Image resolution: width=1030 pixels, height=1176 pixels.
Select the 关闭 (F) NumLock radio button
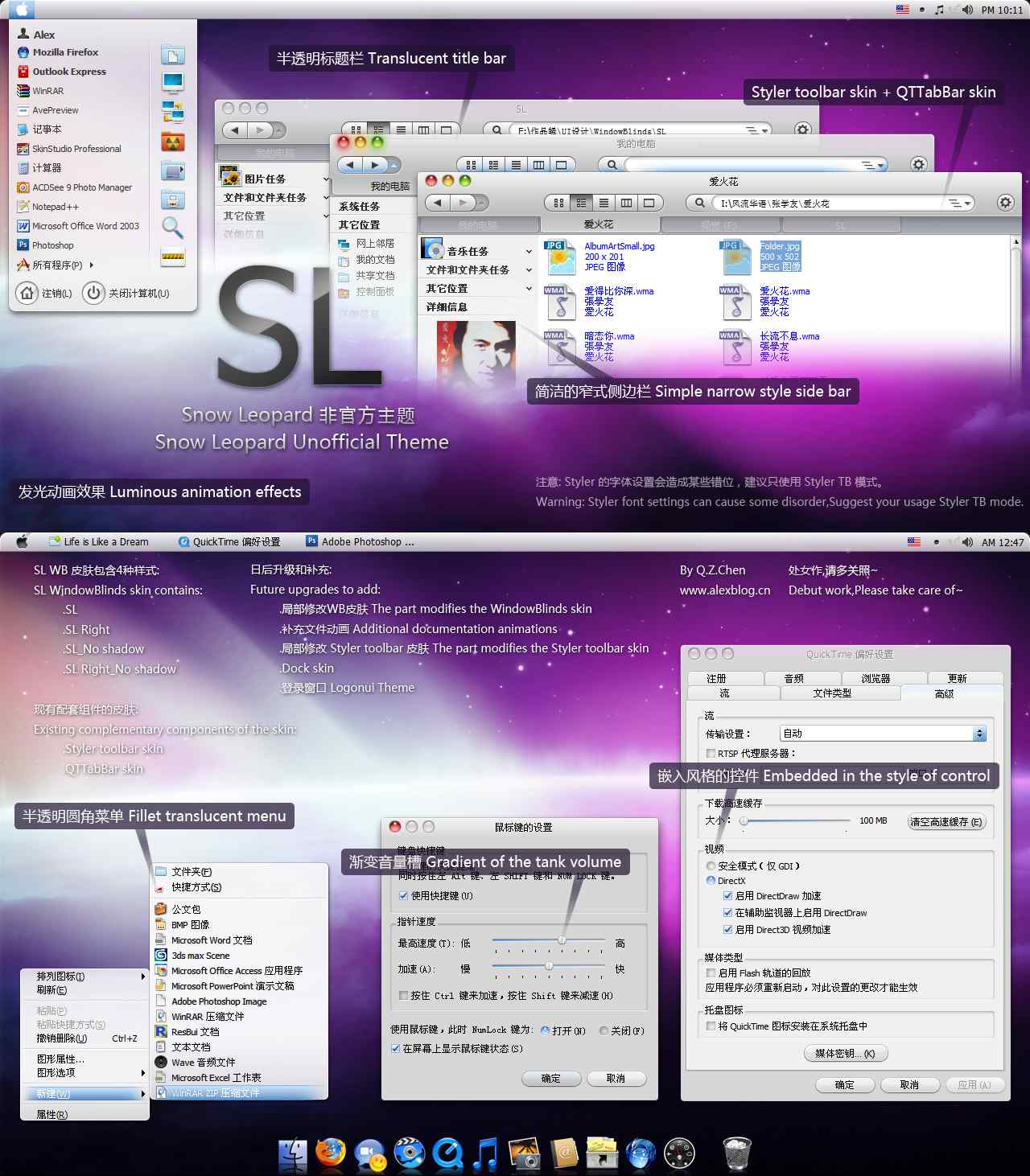604,1030
